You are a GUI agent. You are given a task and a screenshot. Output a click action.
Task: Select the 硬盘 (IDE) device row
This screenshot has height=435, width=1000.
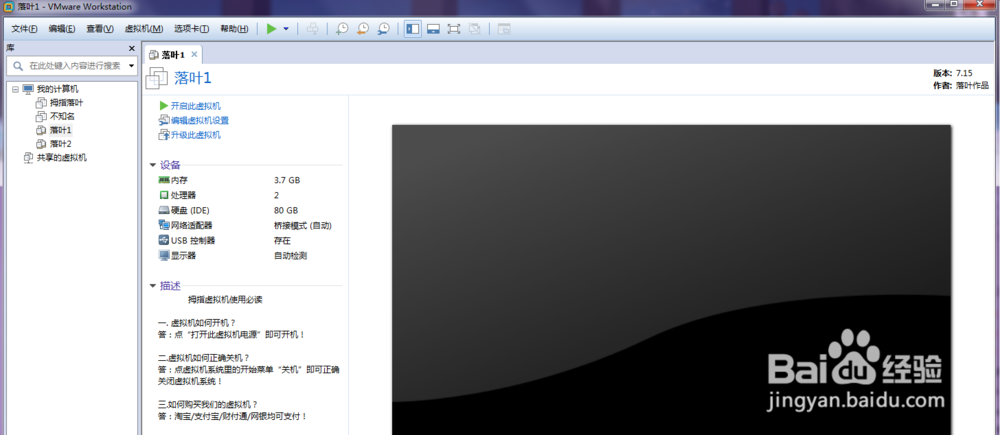(249, 210)
